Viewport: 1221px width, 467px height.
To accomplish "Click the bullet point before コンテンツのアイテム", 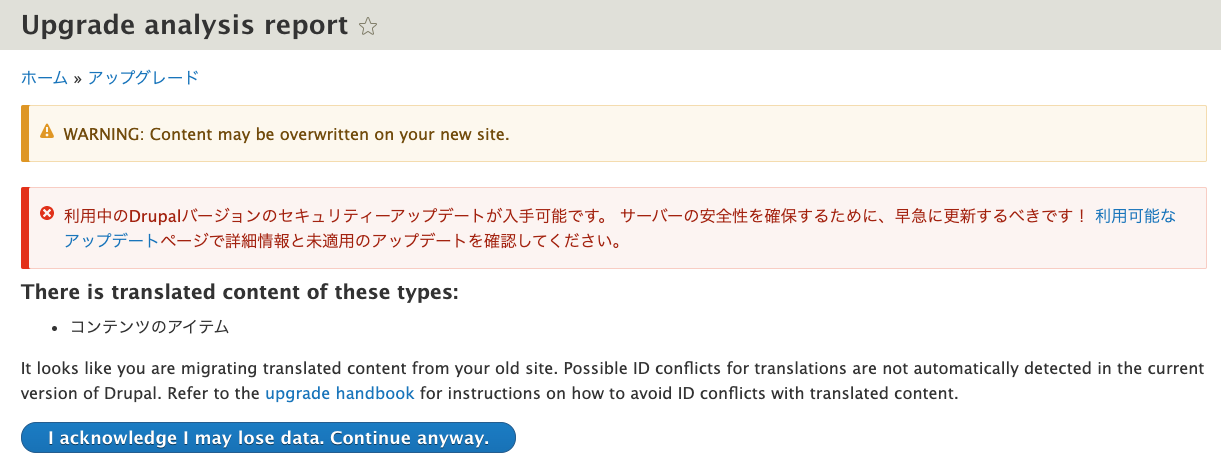I will [x=55, y=328].
